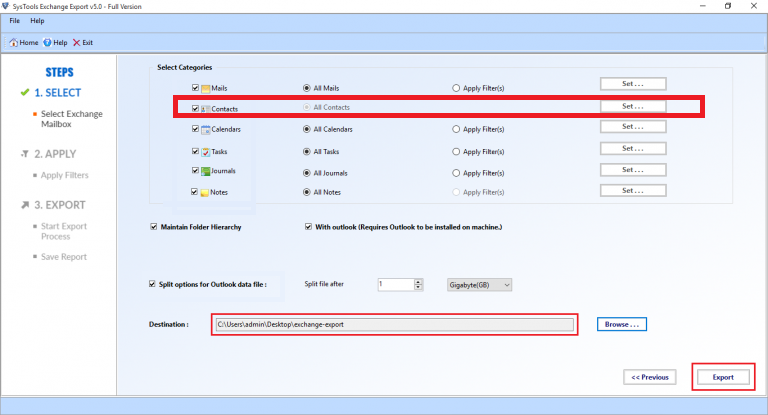Select the All Notes radio button

[x=307, y=193]
